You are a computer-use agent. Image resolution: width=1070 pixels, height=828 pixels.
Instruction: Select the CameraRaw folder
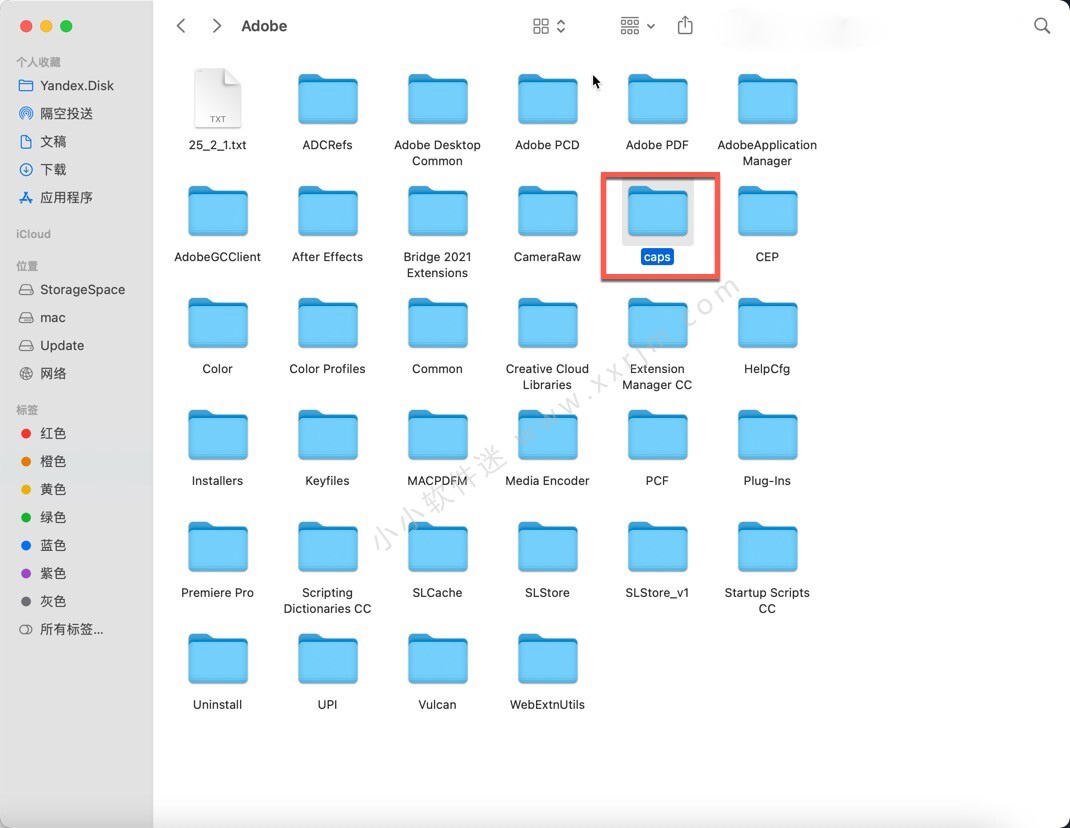pyautogui.click(x=547, y=211)
